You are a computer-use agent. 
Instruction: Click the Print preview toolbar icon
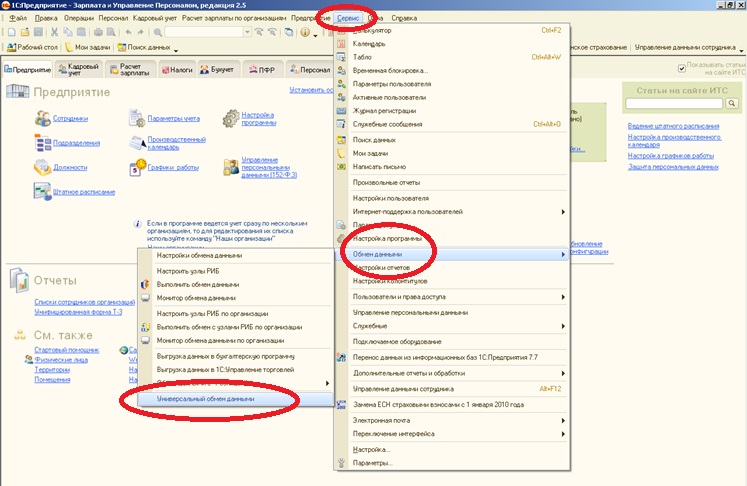click(x=111, y=32)
